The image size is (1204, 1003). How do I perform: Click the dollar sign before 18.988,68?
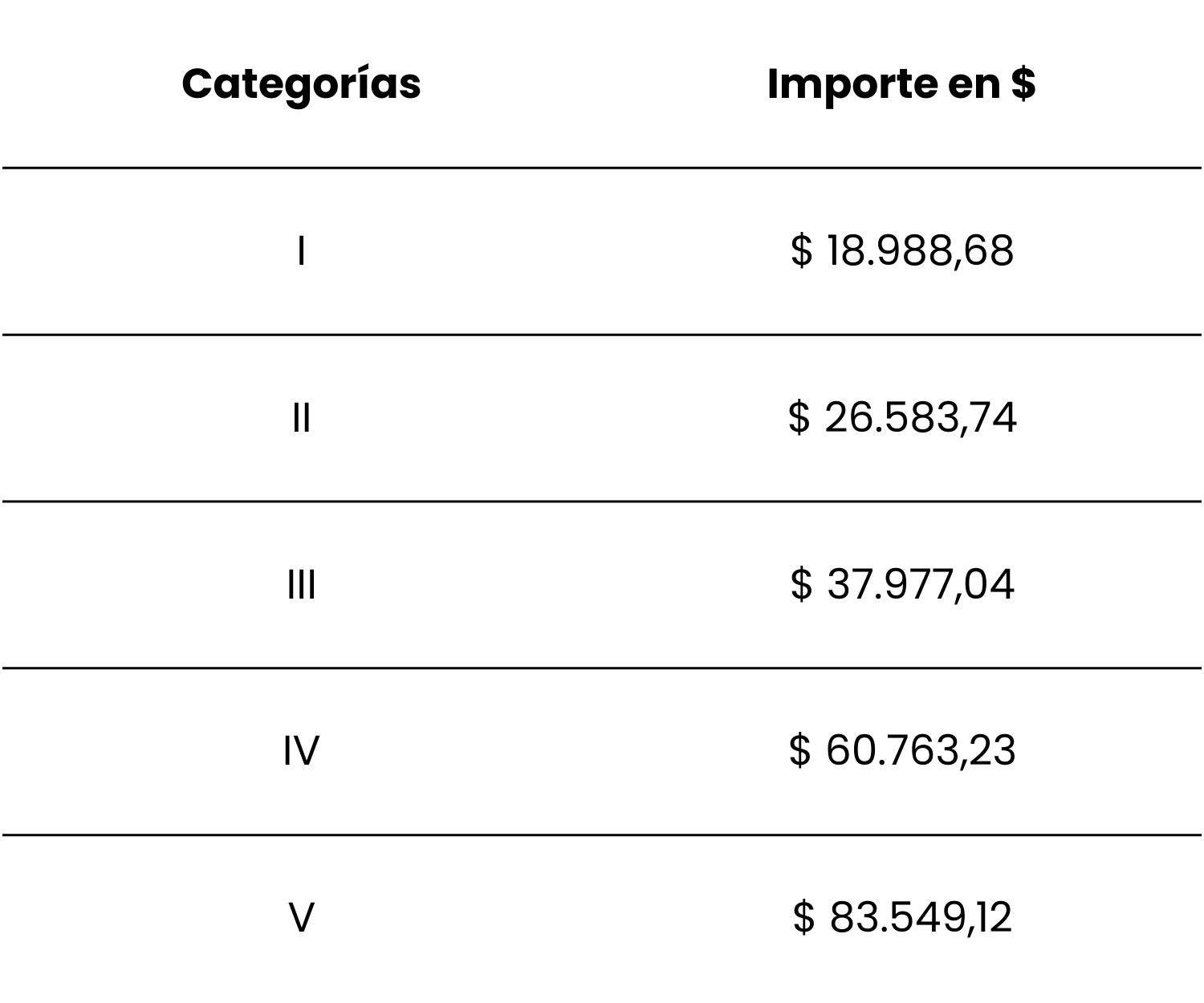coord(801,250)
